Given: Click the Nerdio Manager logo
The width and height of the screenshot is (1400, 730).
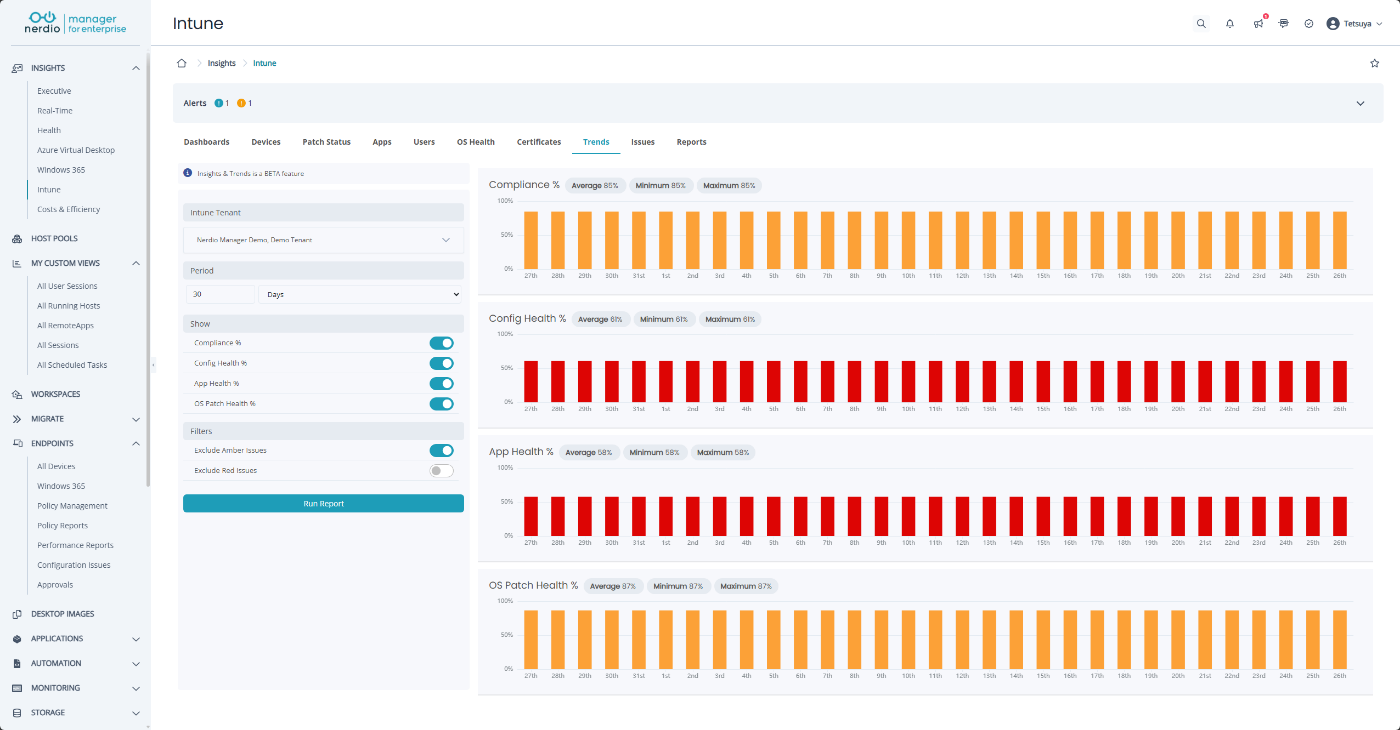Looking at the screenshot, I should (76, 23).
